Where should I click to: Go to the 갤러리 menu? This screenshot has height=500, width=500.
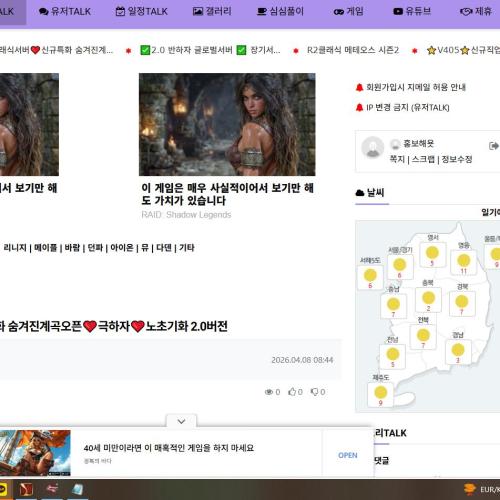point(212,12)
